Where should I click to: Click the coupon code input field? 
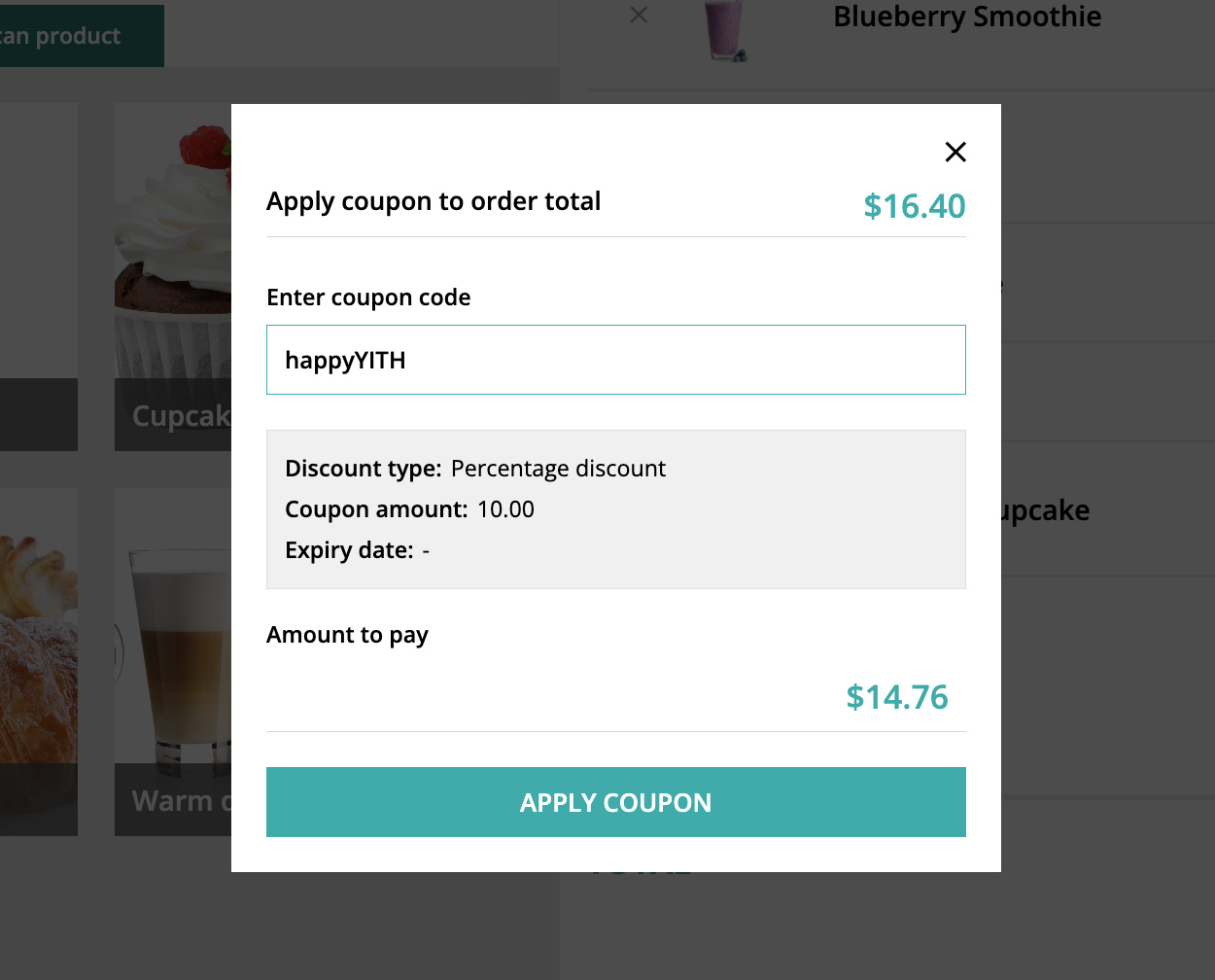tap(615, 360)
